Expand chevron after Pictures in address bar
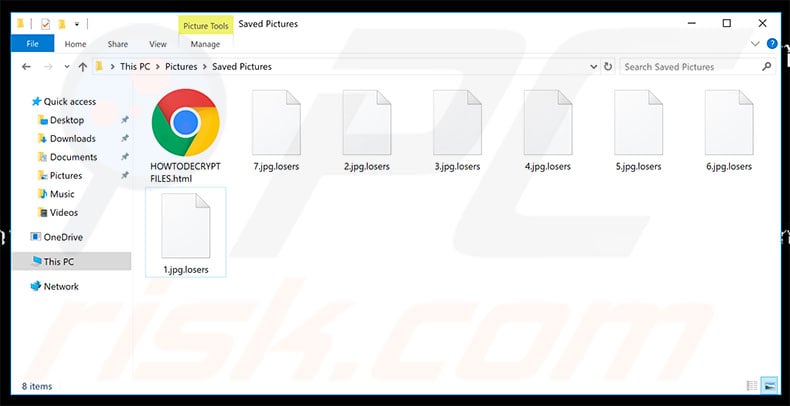Viewport: 790px width, 406px height. [x=205, y=66]
